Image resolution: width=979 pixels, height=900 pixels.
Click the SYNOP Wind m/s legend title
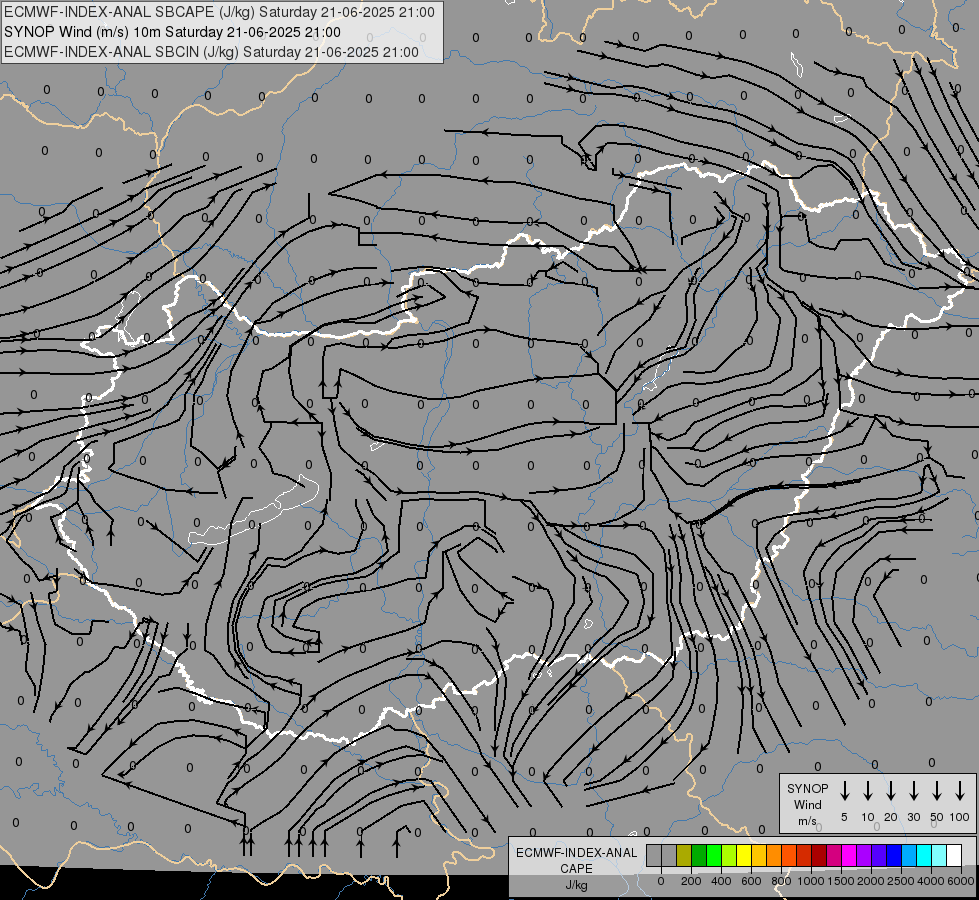point(807,804)
